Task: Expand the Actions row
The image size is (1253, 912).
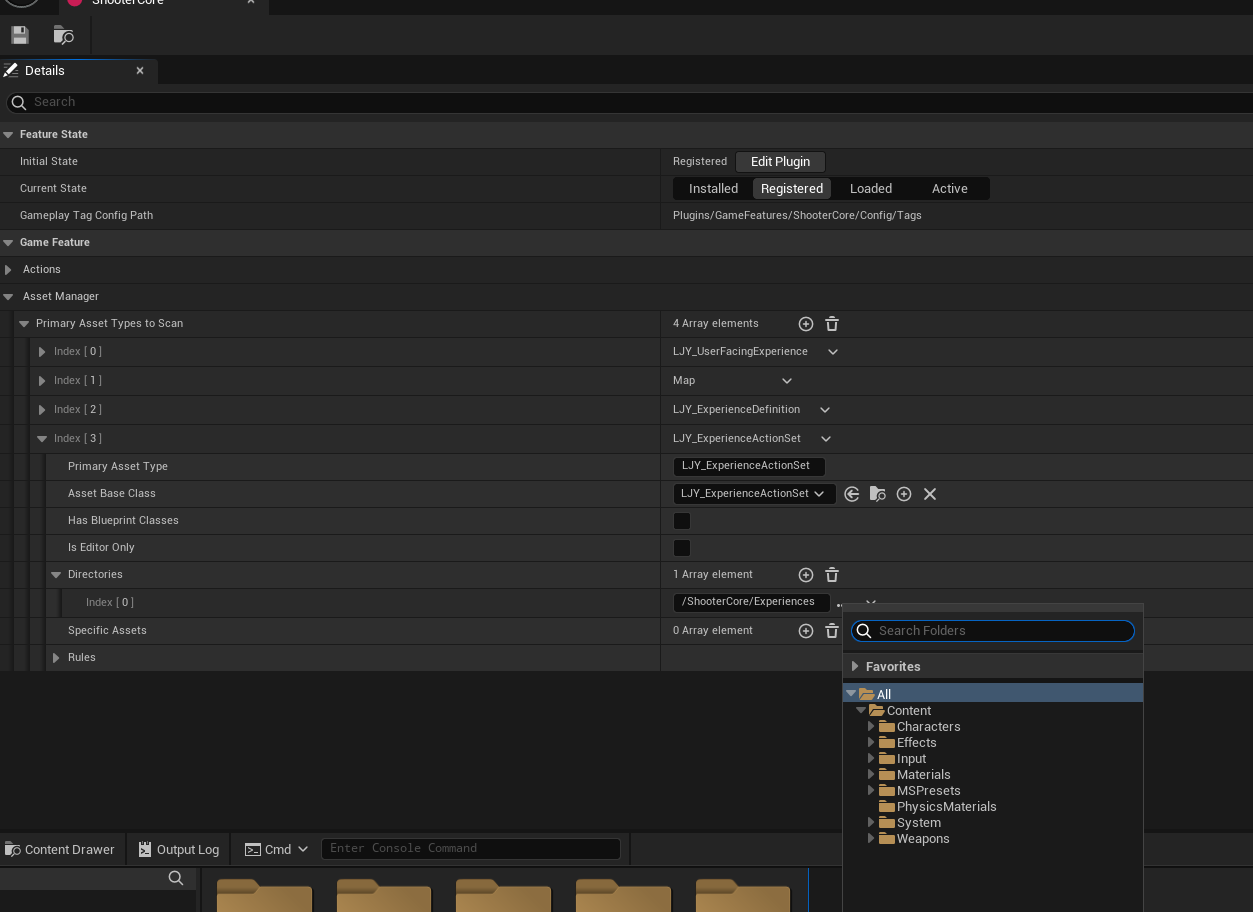Action: pos(9,270)
